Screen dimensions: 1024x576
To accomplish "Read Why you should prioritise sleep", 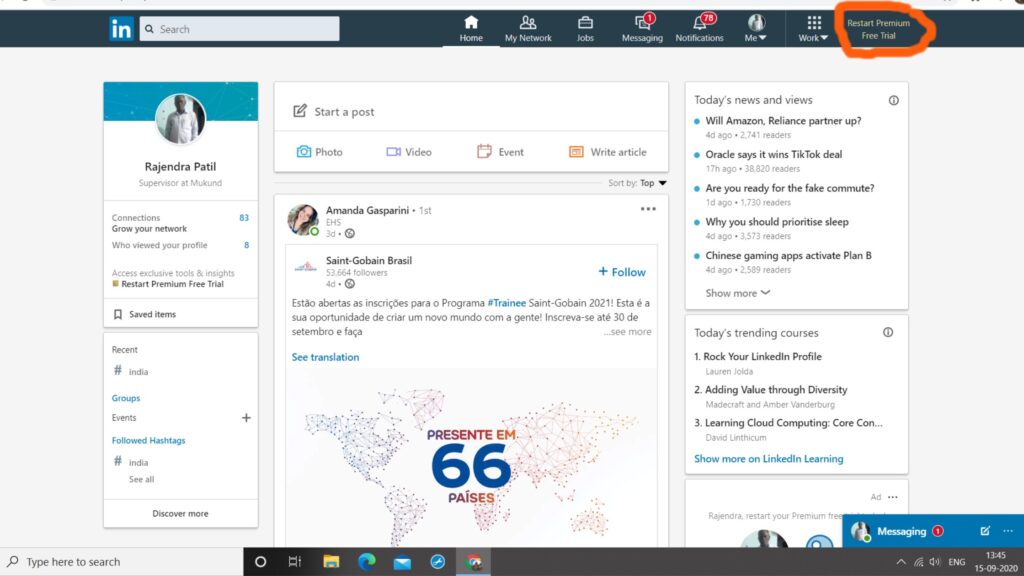I will pos(777,222).
